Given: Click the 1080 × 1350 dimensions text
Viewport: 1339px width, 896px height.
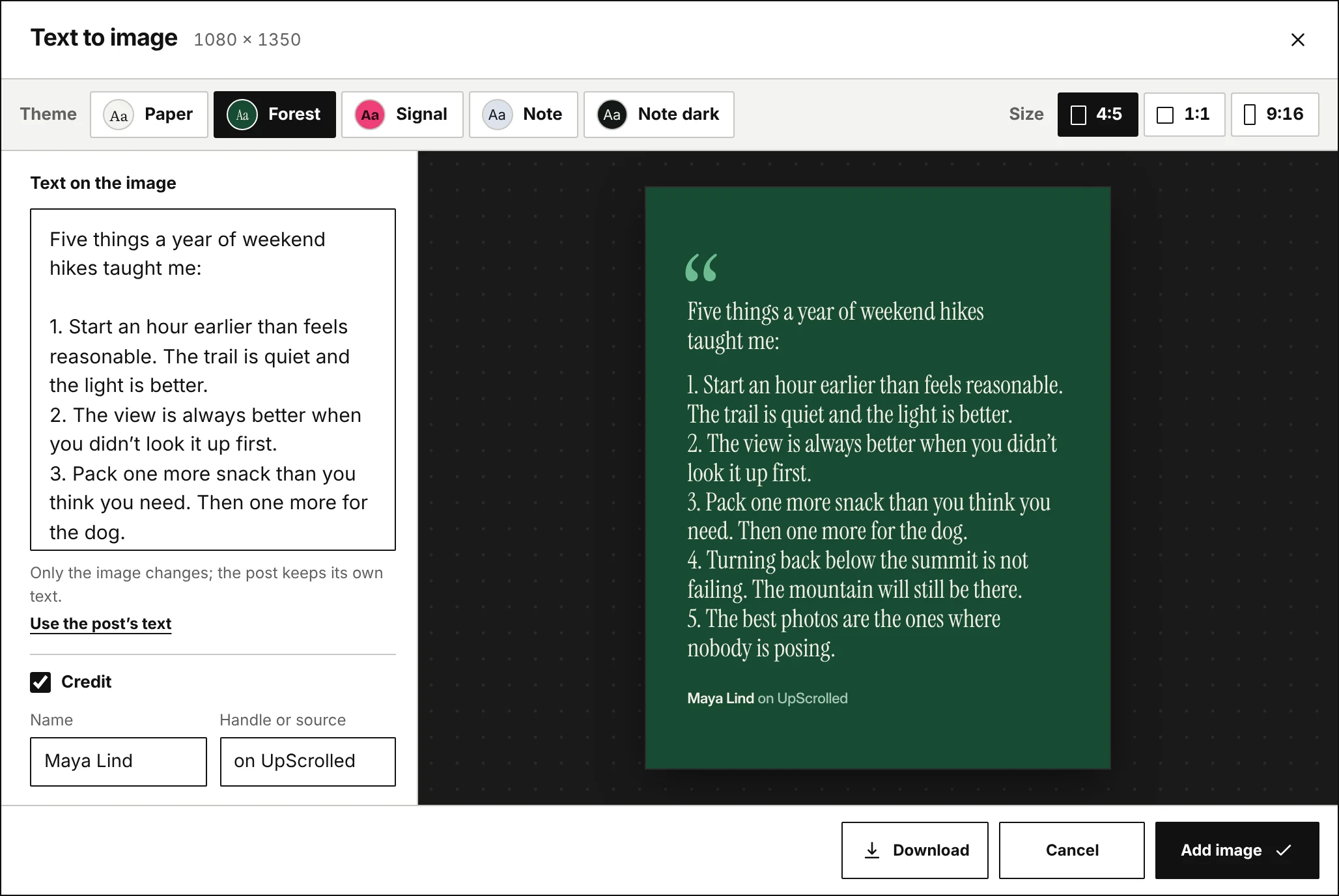Looking at the screenshot, I should coord(247,40).
